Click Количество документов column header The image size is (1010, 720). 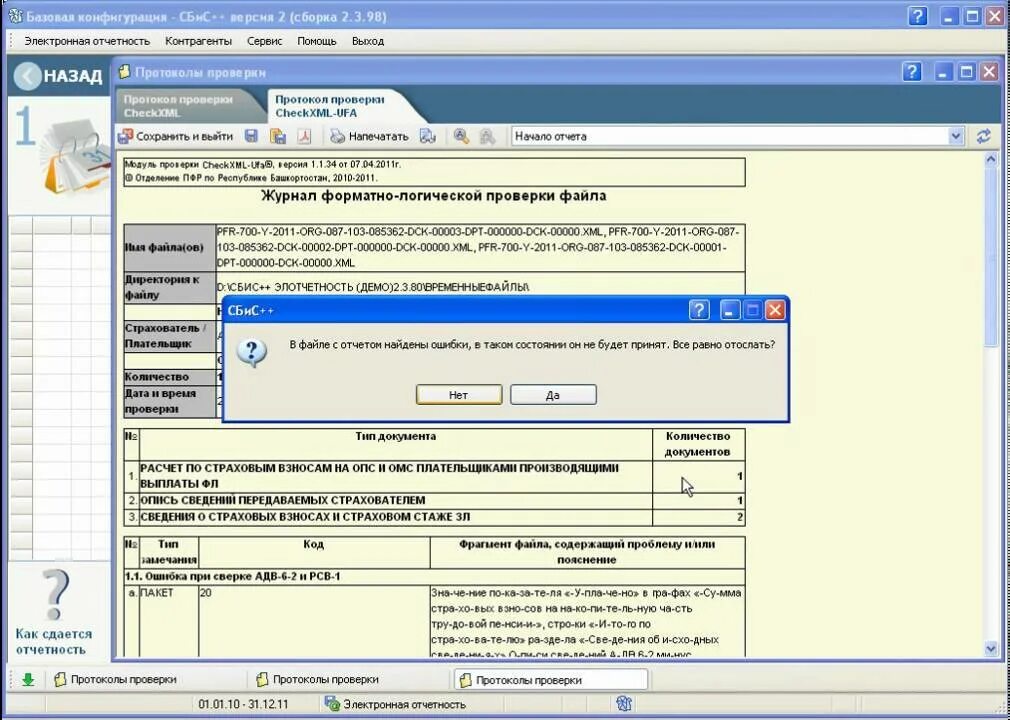[698, 444]
